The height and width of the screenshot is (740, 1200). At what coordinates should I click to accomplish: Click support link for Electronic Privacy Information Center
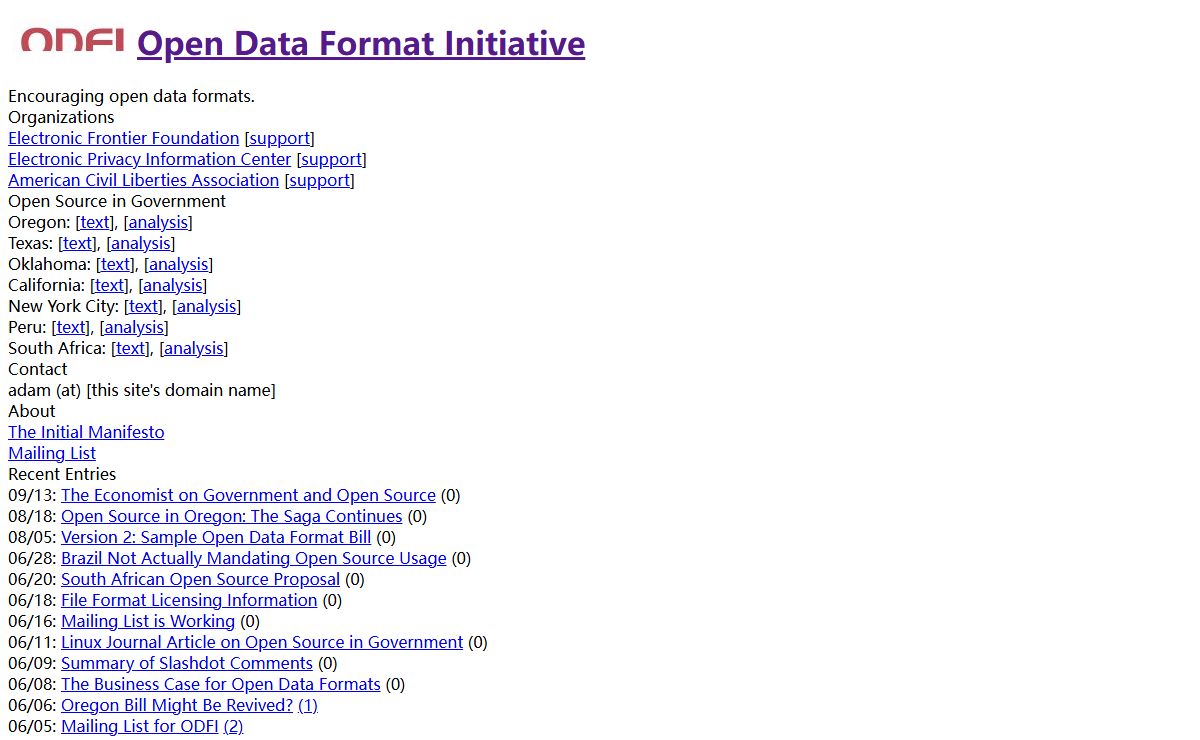coord(332,159)
